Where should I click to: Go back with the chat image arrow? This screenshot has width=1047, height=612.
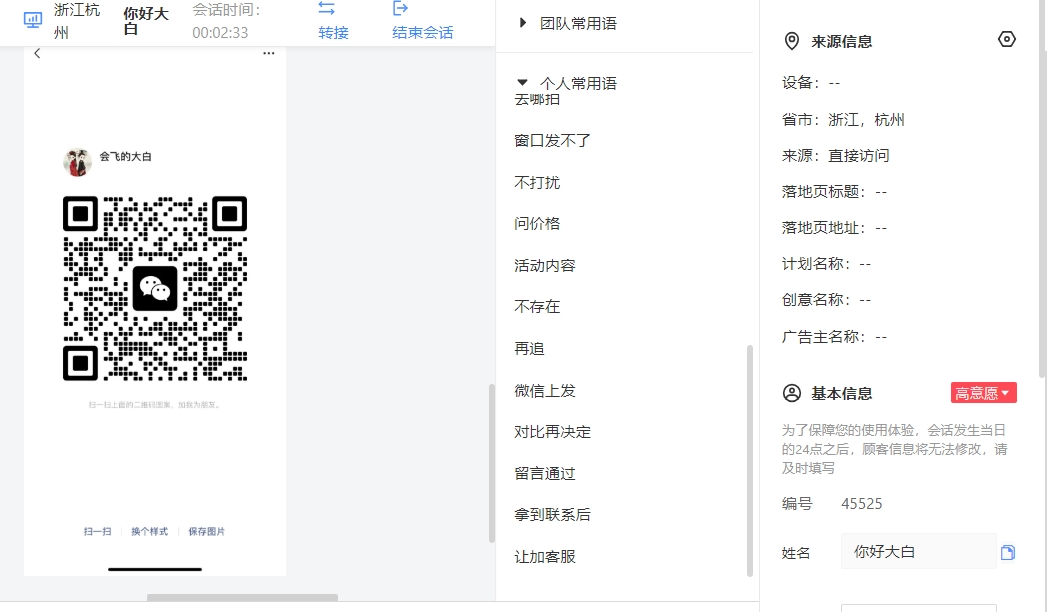pos(37,53)
